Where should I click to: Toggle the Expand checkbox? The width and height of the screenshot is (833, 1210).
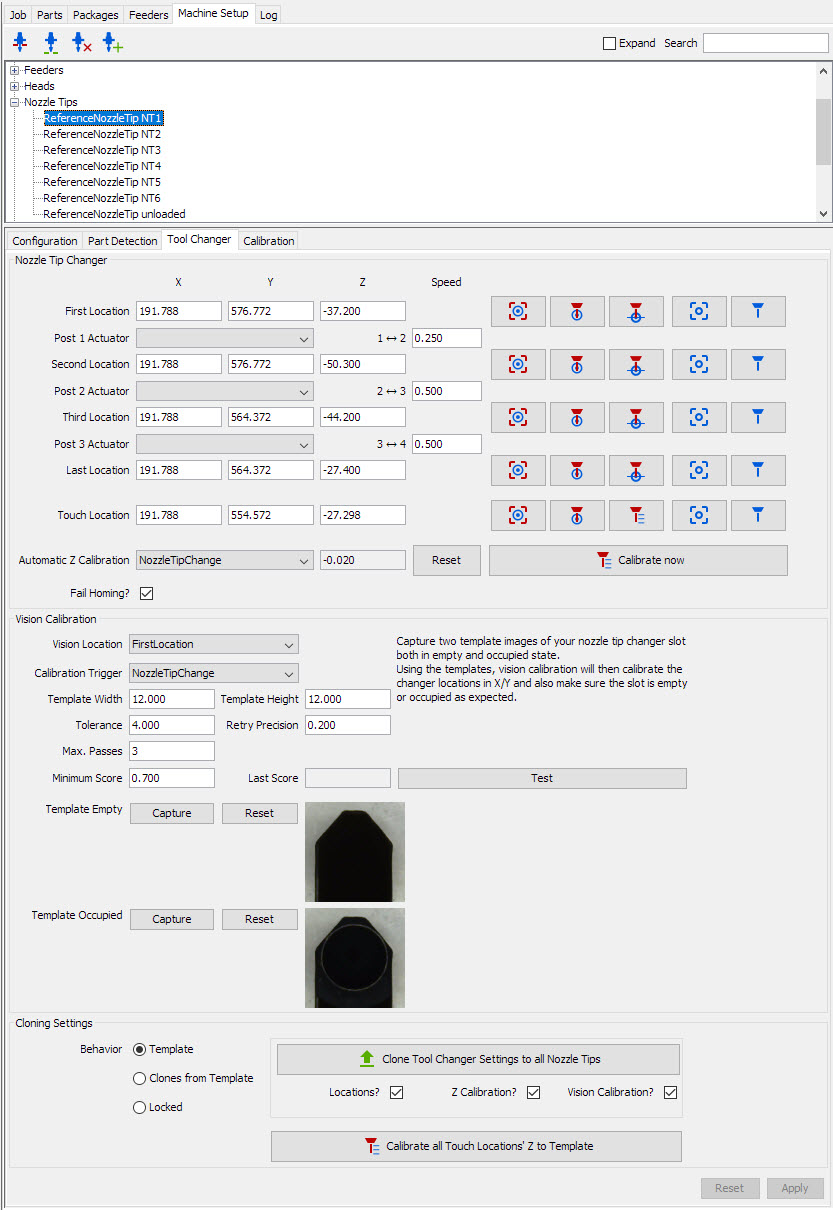(x=609, y=43)
